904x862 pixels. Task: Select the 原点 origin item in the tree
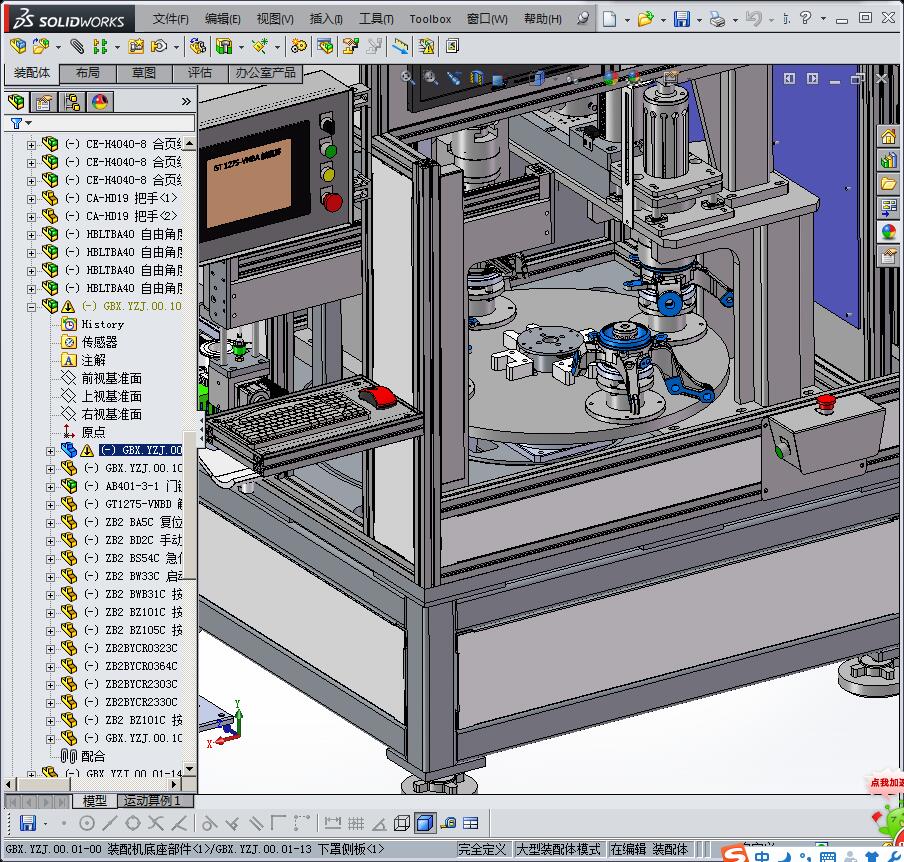(93, 432)
